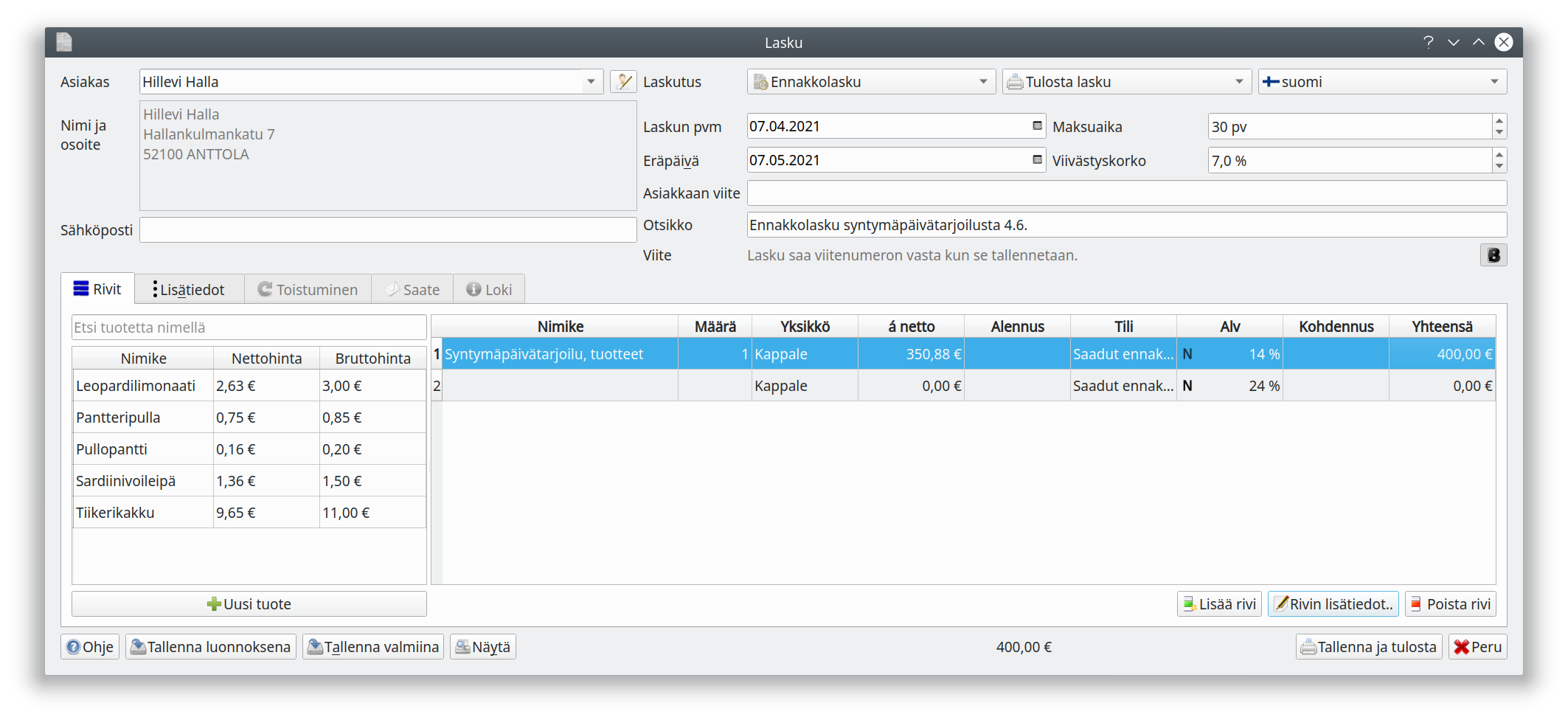The image size is (1568, 720).
Task: Switch to the Rivit tab
Action: pyautogui.click(x=97, y=289)
